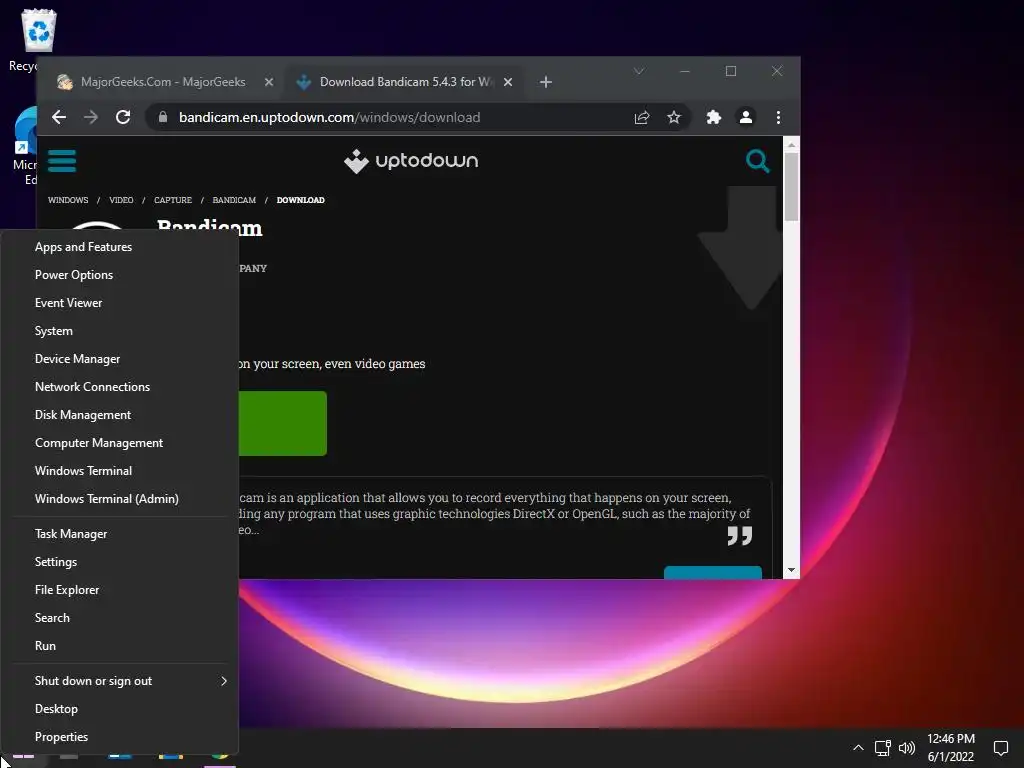
Task: Choose Search in the menu
Action: coord(120,618)
